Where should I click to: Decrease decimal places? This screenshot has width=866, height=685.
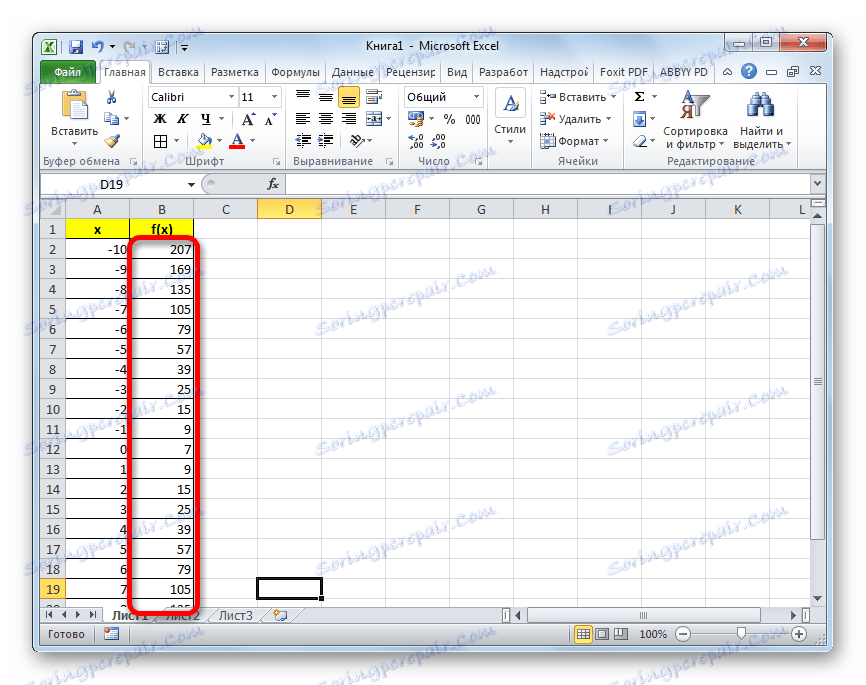tap(438, 141)
